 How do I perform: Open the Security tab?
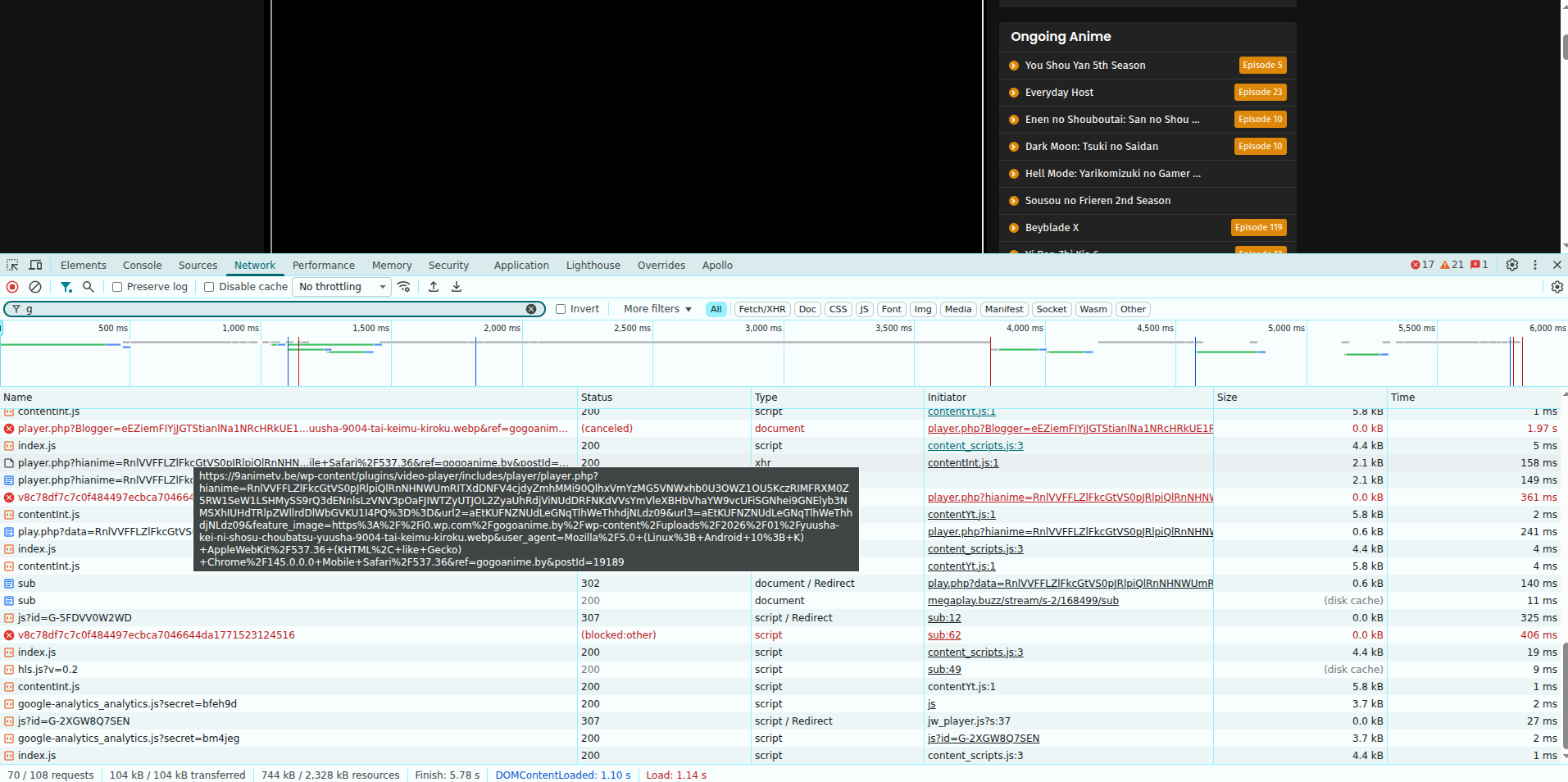[x=448, y=266]
